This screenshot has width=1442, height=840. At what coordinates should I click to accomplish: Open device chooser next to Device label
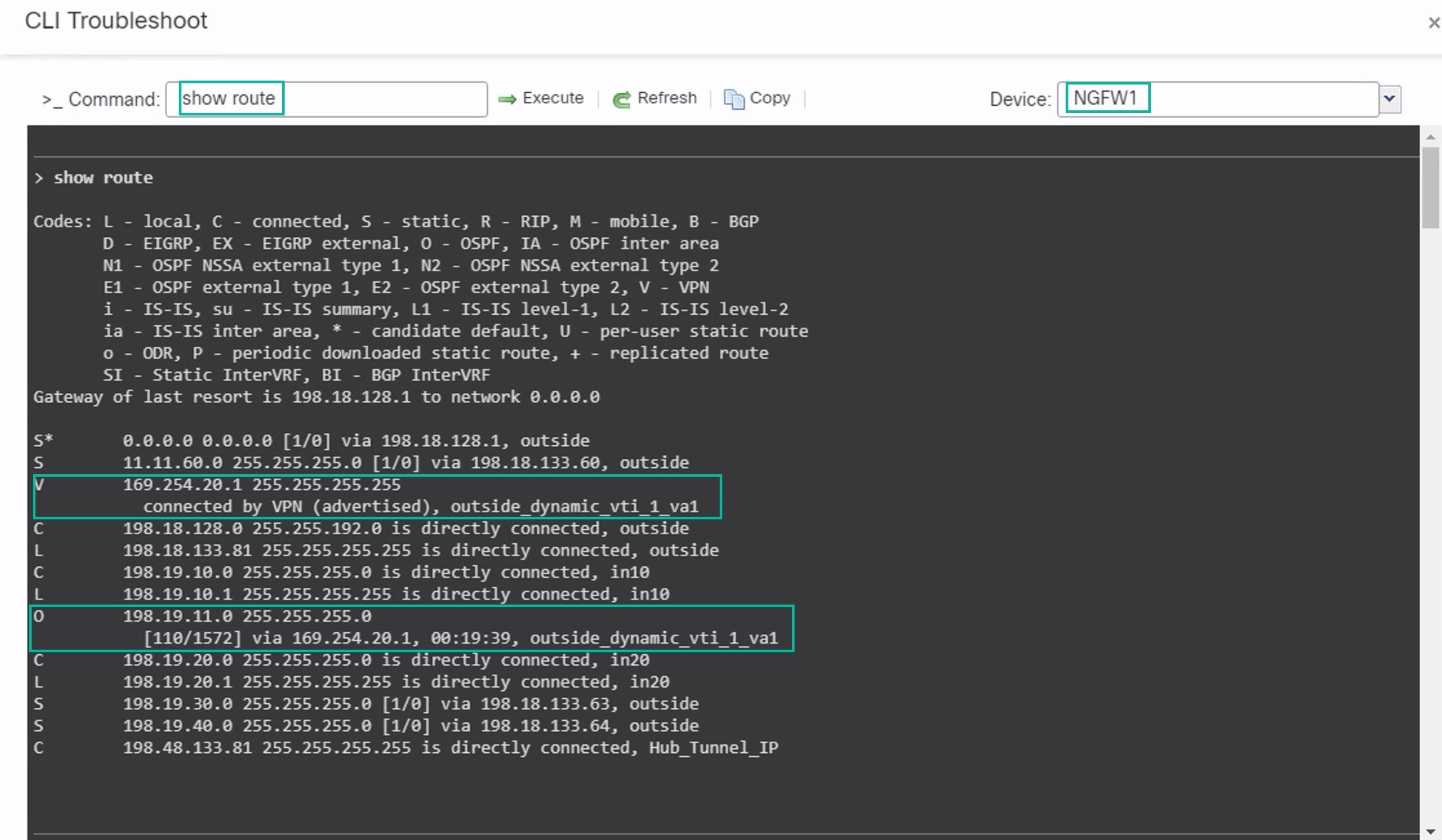point(1390,99)
